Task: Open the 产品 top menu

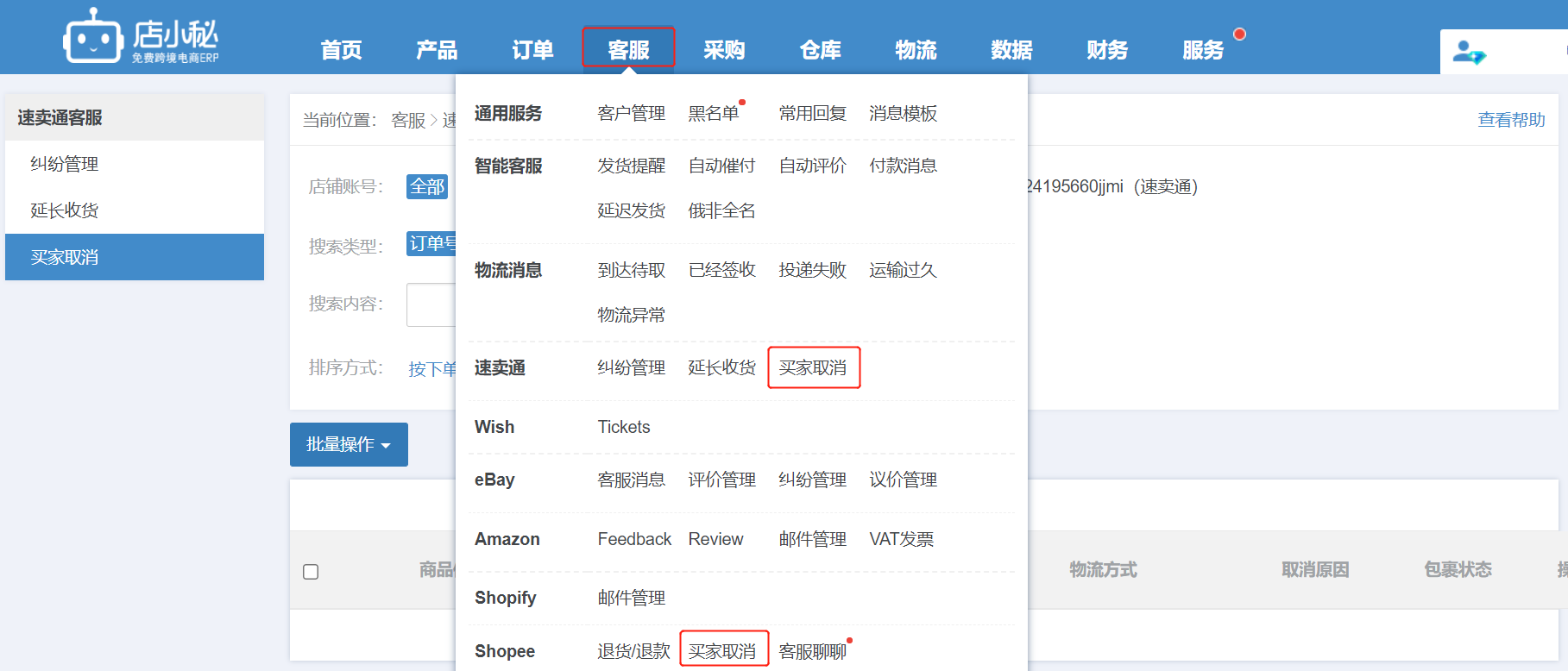Action: pos(437,50)
